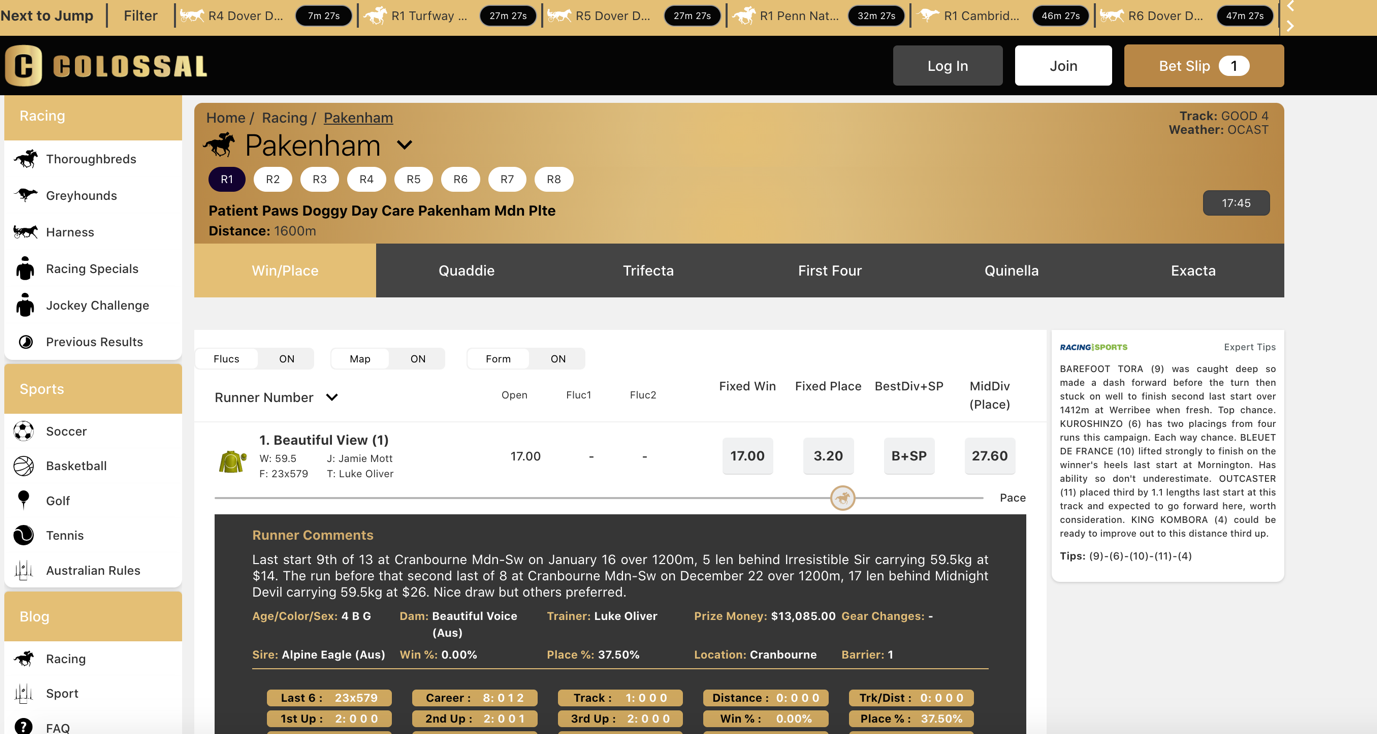Click the Log In button
Screen dimensions: 1377x734
pos(948,66)
